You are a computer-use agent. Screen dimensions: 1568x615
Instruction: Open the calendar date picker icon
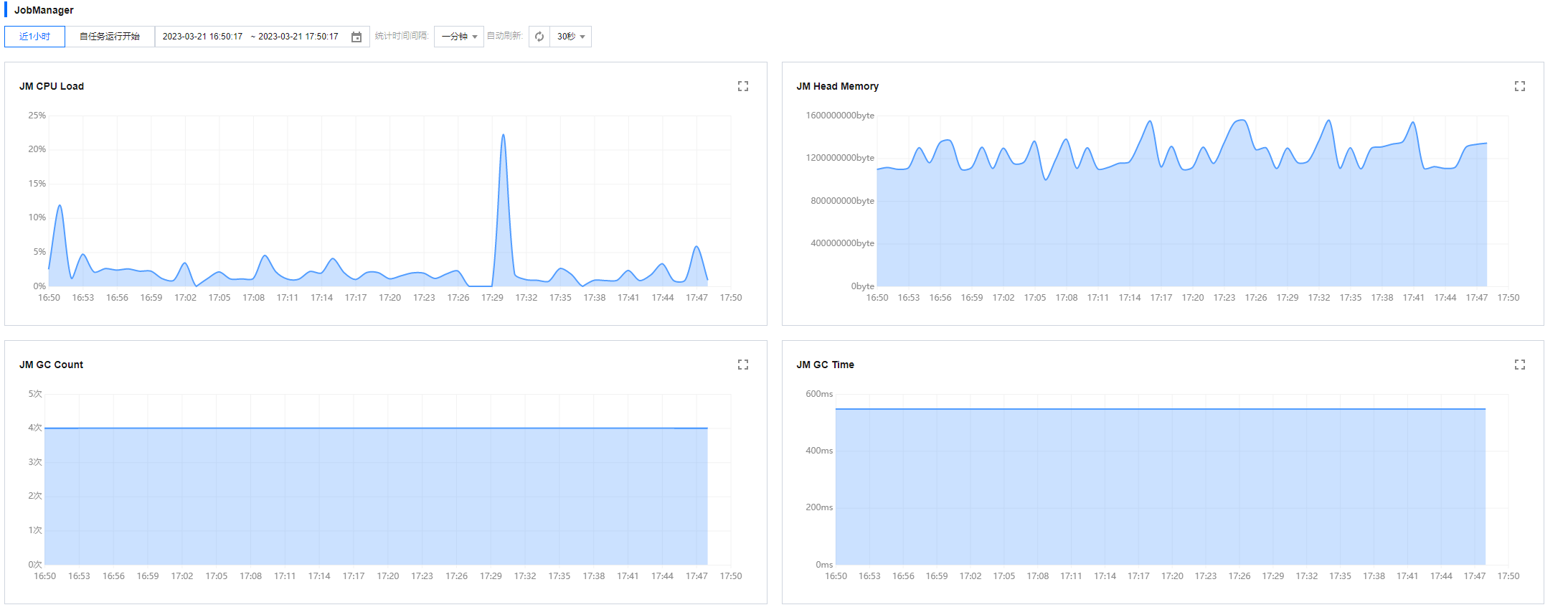pyautogui.click(x=356, y=37)
